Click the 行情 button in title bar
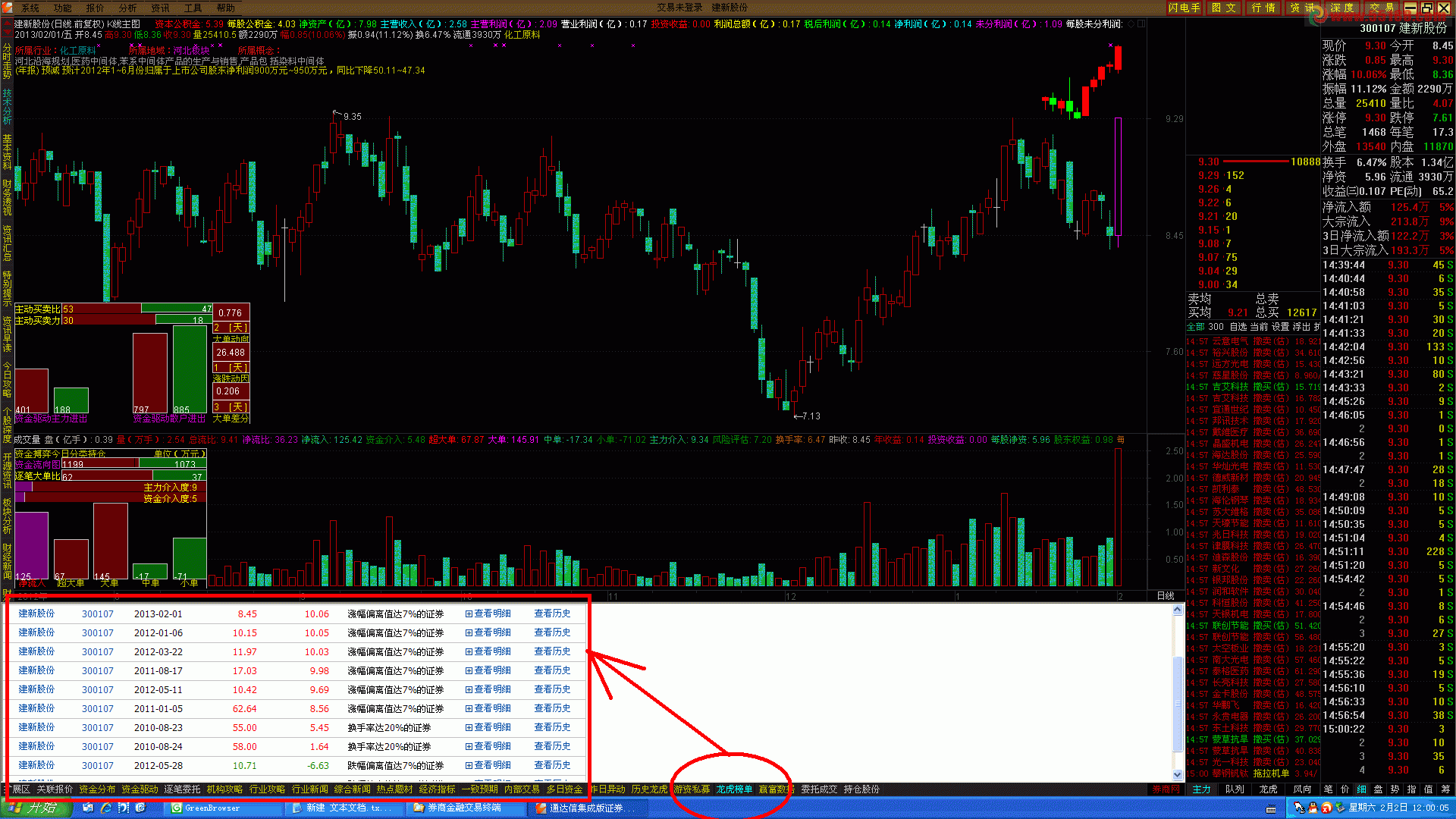This screenshot has height=819, width=1456. pos(1263,8)
